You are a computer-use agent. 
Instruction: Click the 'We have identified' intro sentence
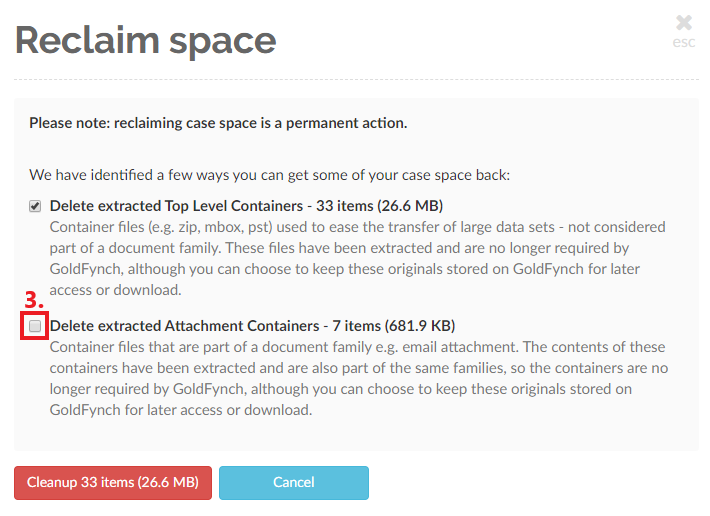269,175
